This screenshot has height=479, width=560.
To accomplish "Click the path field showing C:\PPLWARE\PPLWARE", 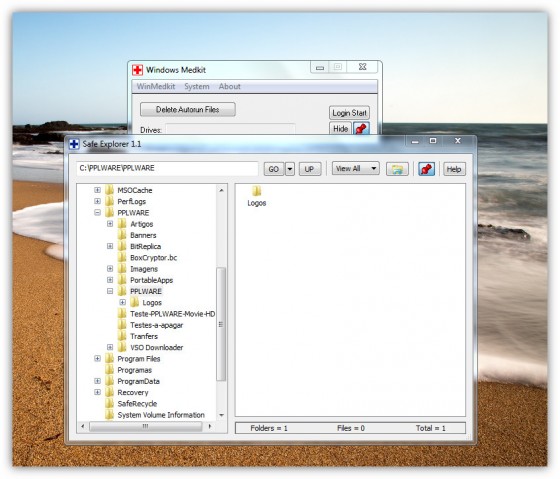I will (x=167, y=168).
